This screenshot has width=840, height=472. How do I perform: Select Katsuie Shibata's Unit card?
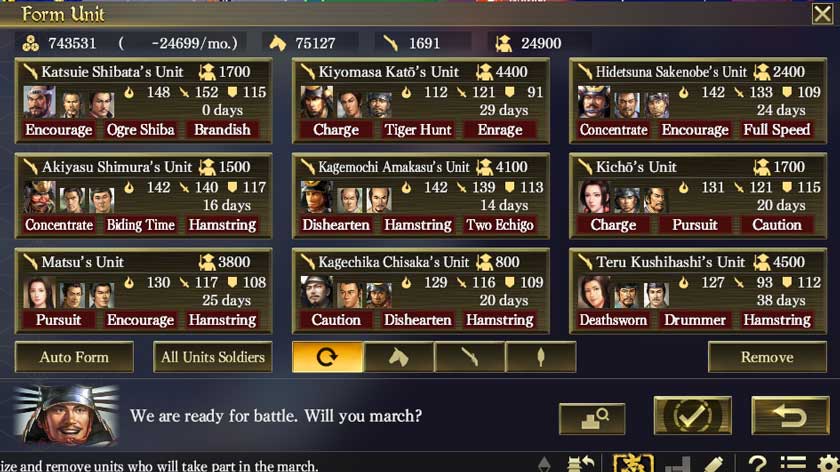(144, 101)
